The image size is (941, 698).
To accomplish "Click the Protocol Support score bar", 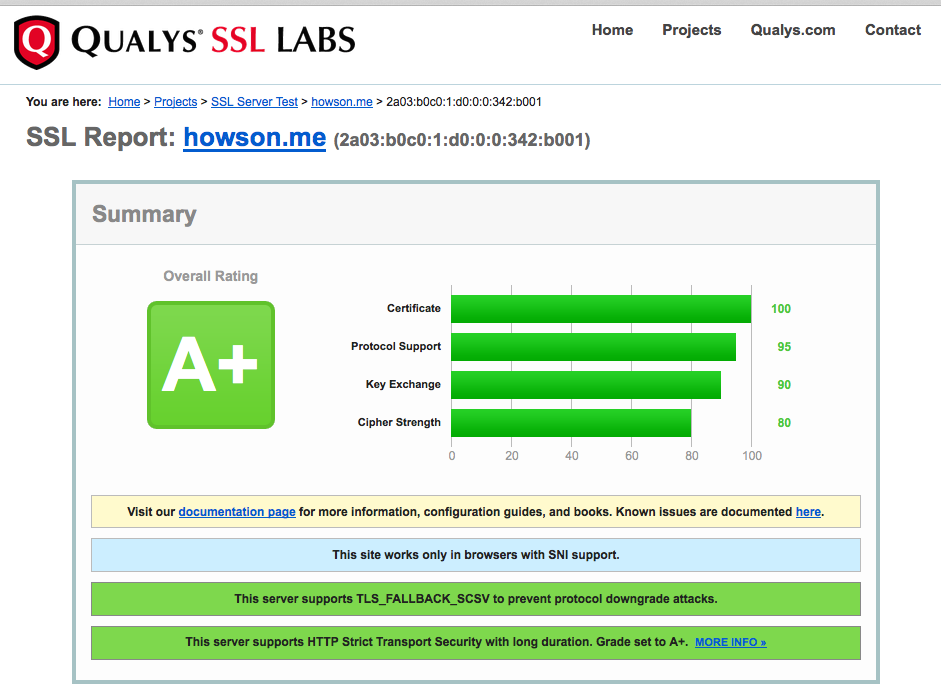I will click(x=594, y=347).
